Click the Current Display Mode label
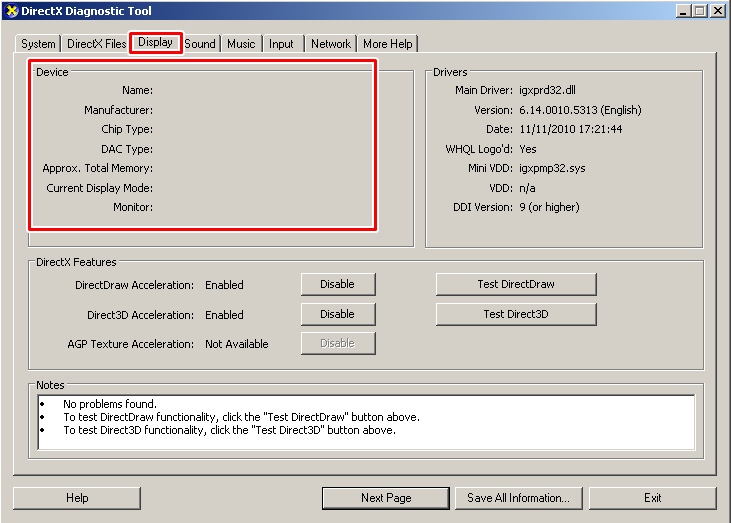This screenshot has height=523, width=731. pos(99,188)
